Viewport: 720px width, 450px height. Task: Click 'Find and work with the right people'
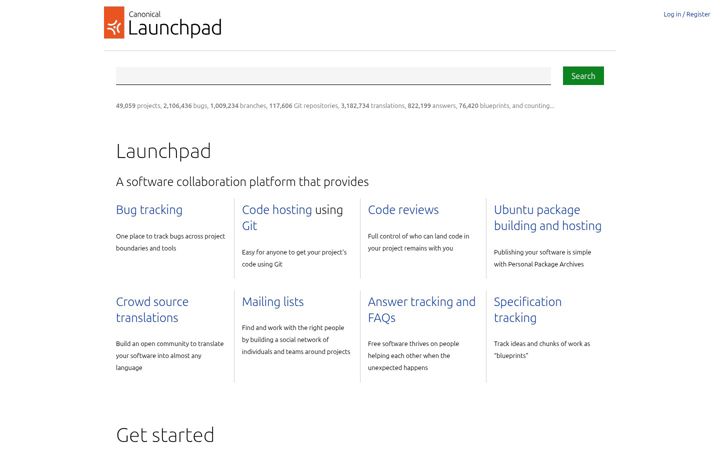pos(296,339)
